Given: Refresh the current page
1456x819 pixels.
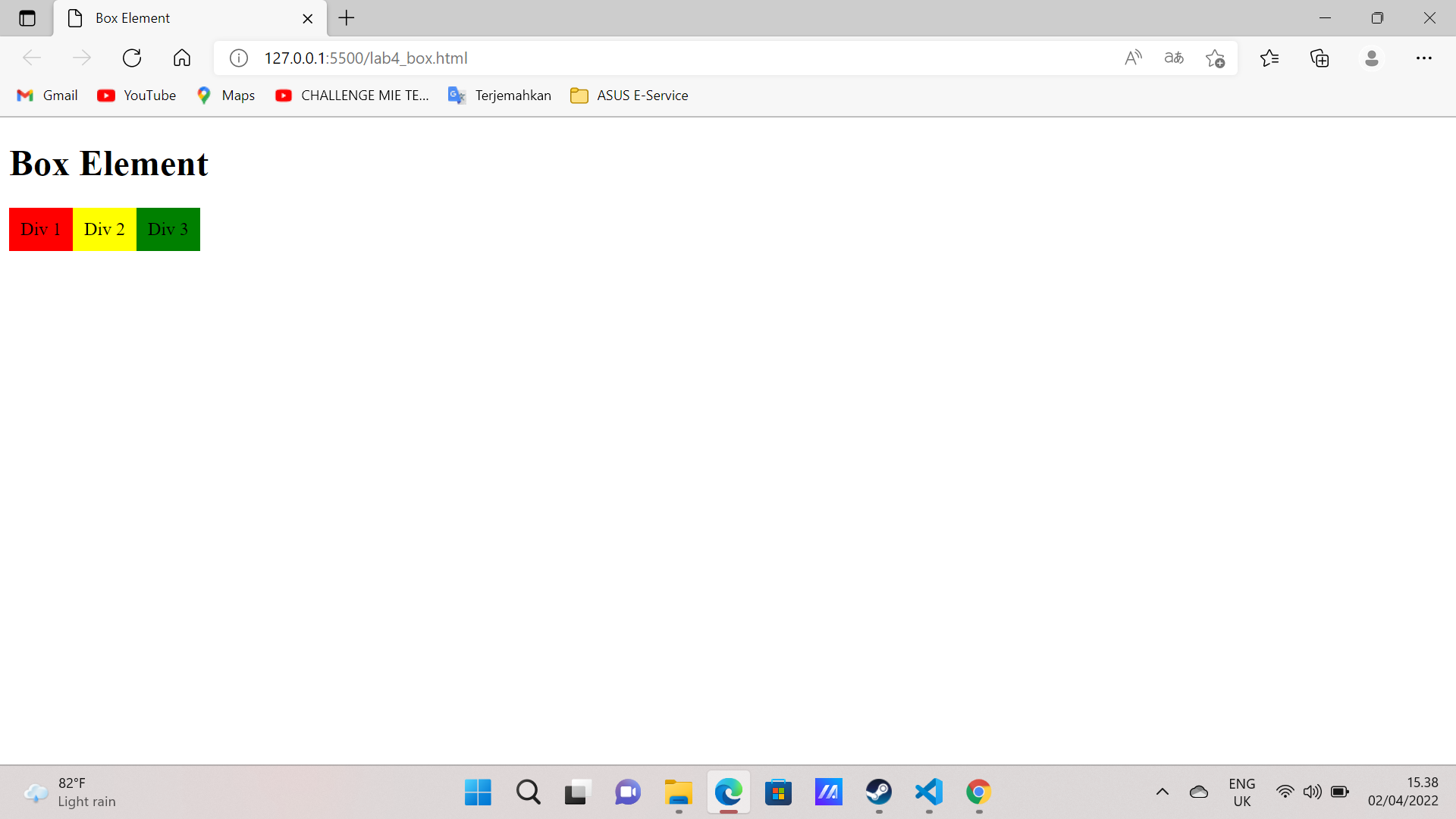Looking at the screenshot, I should click(x=132, y=58).
